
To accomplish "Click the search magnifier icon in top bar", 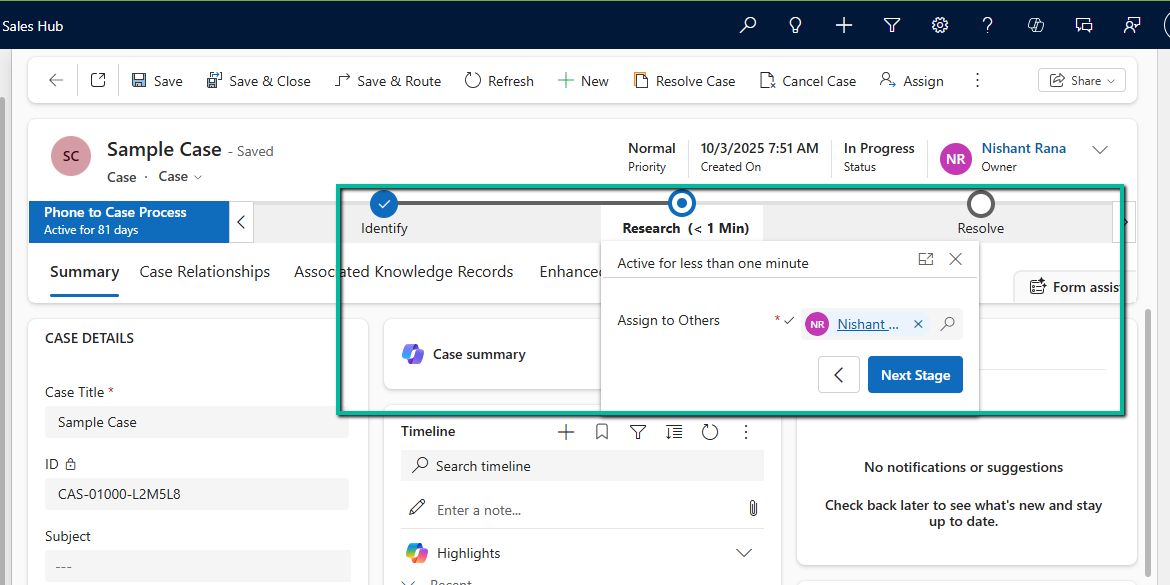I will (748, 25).
